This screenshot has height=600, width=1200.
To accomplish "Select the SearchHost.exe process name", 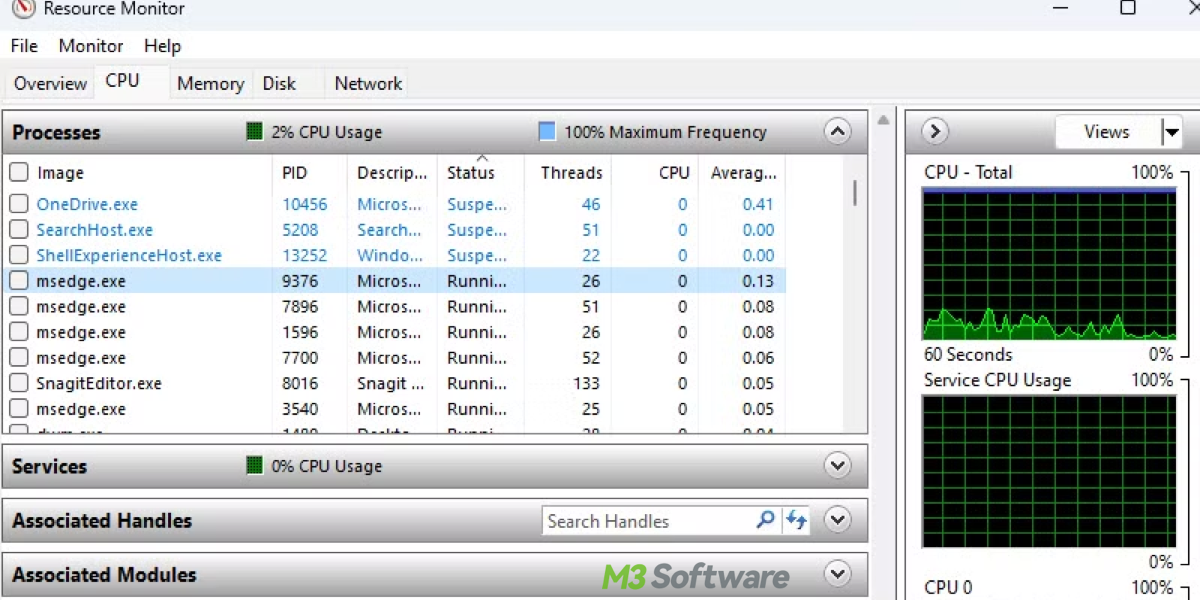I will [94, 230].
